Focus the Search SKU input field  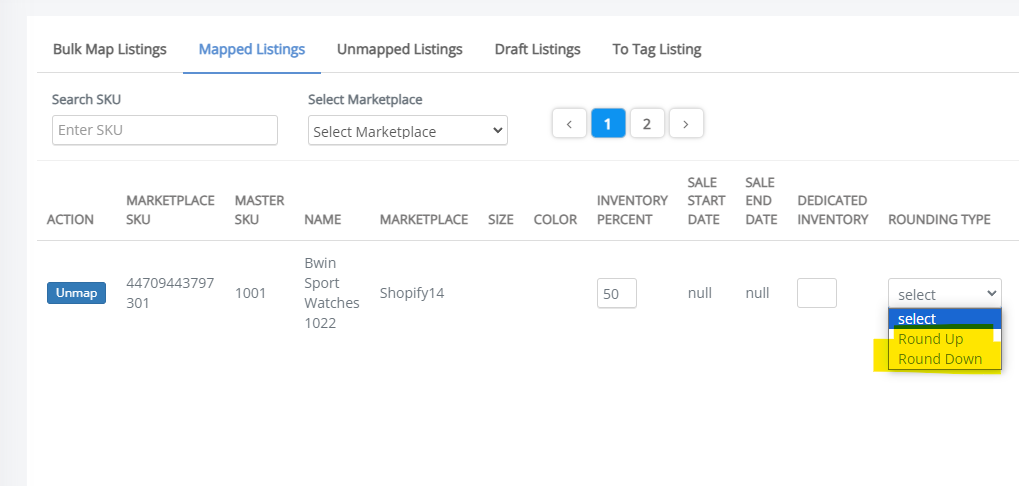(x=164, y=130)
